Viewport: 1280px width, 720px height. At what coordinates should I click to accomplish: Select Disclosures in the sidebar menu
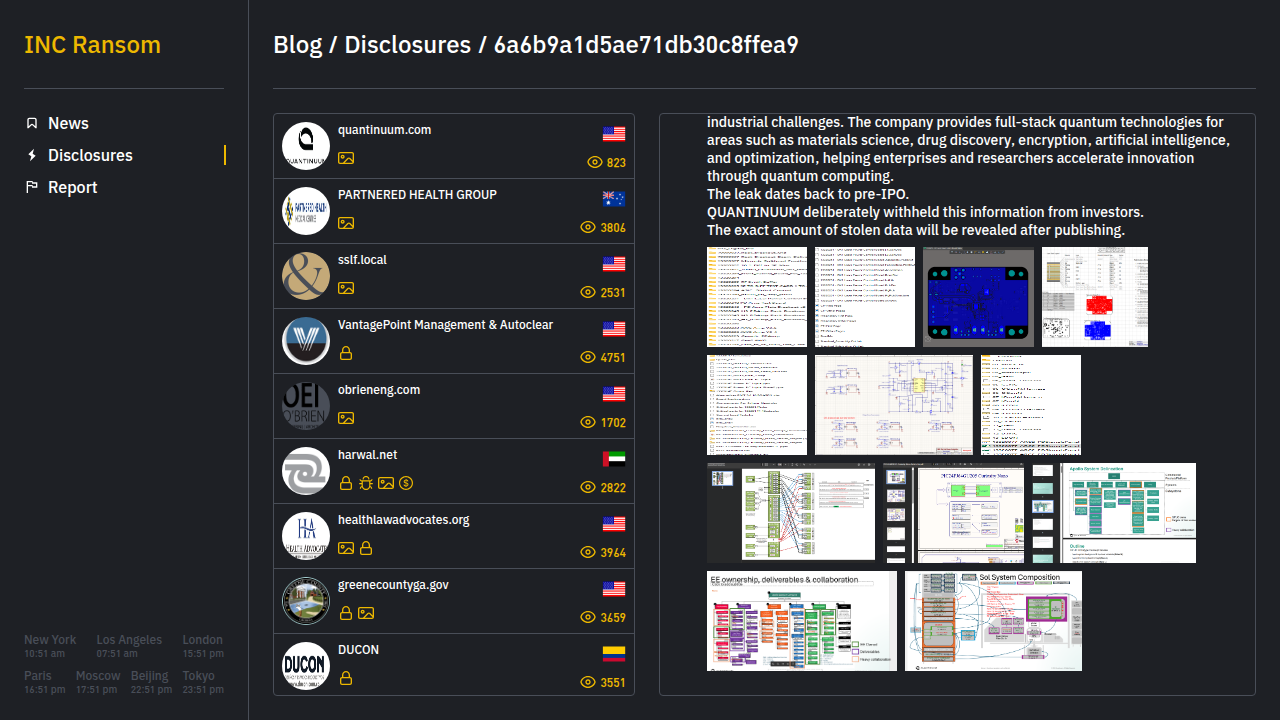(x=90, y=155)
